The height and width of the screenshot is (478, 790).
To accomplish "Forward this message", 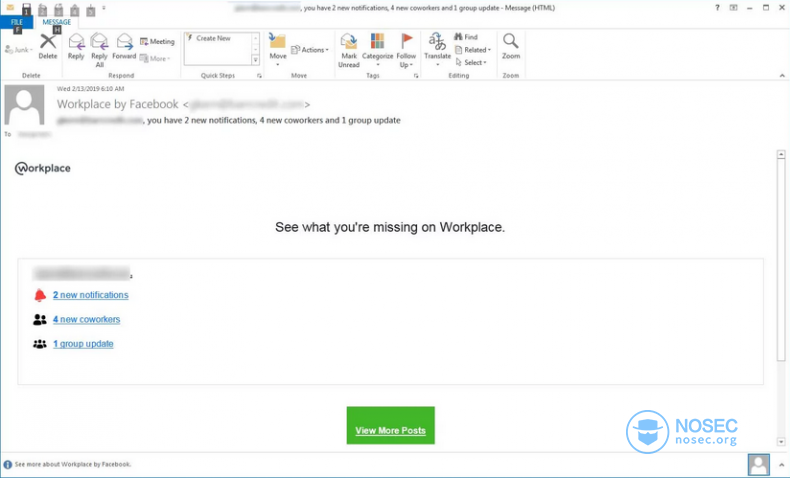I will (124, 46).
